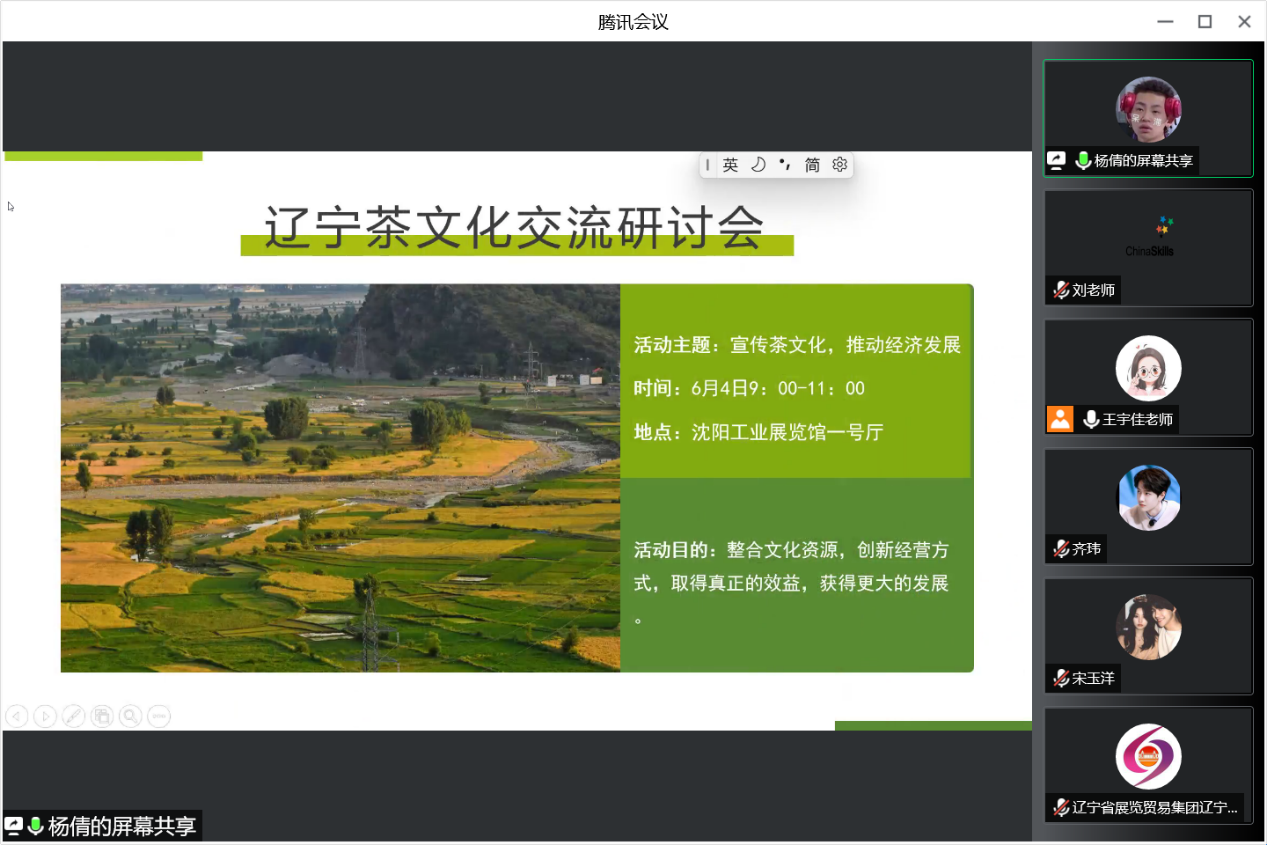The height and width of the screenshot is (845, 1267).
Task: Click the muted mic icon for 辽宁省展览贸易集团
Action: [x=1061, y=807]
